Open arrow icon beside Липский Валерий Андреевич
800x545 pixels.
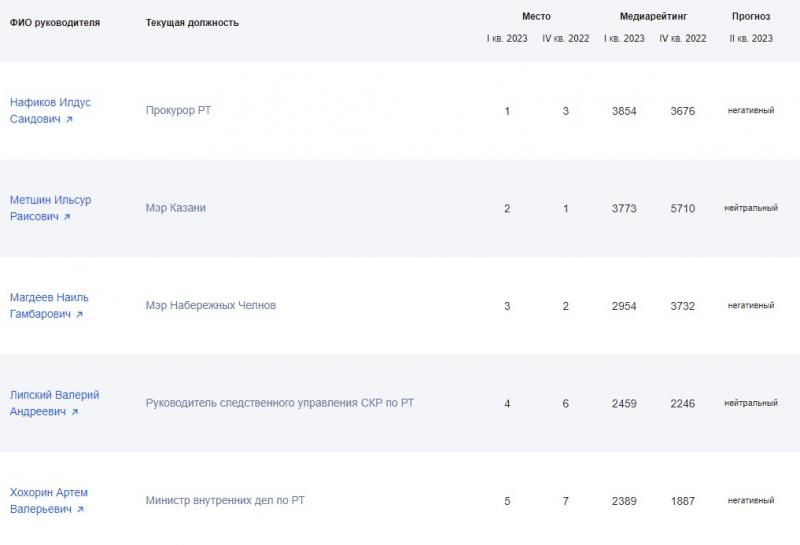point(74,412)
